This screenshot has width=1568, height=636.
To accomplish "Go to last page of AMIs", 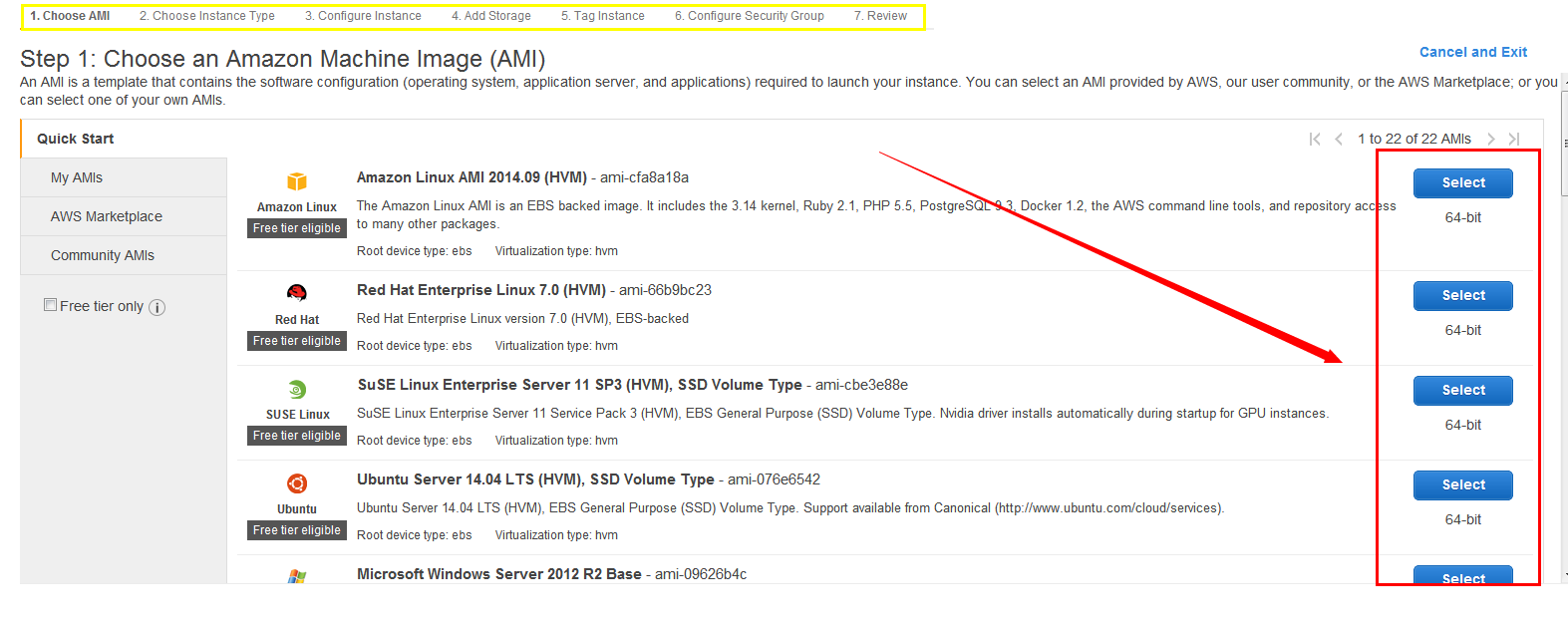I will 1514,139.
